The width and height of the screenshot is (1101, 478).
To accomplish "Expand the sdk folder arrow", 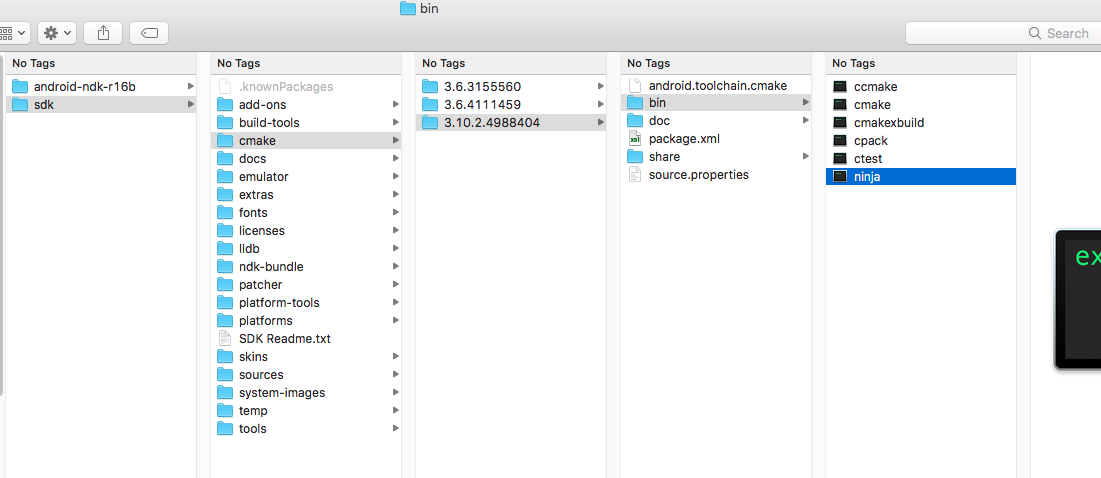I will click(x=191, y=105).
